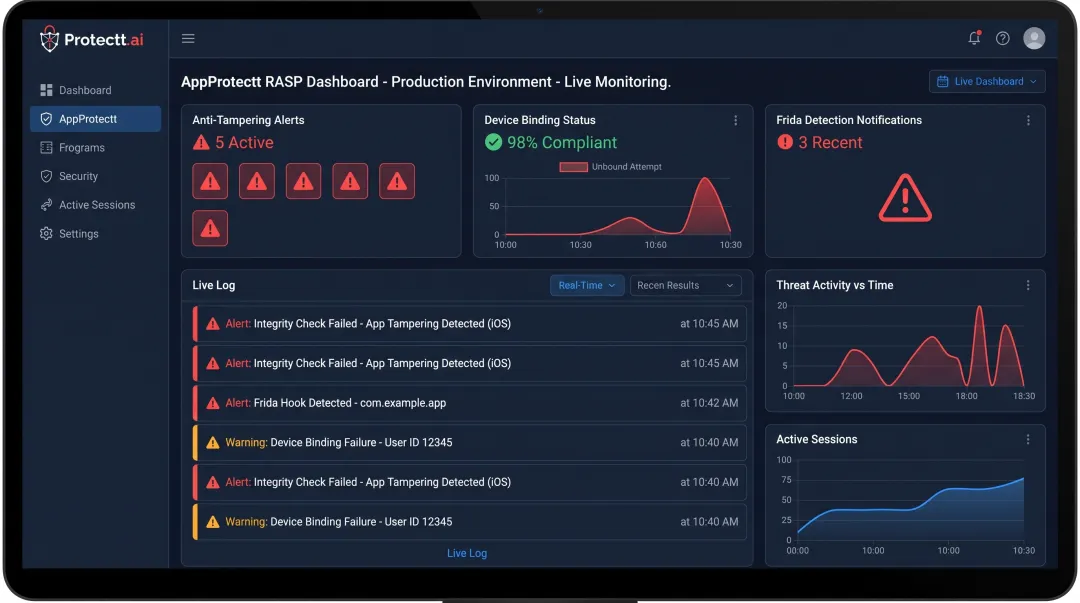Click the Active Sessions link icon in sidebar
The height and width of the screenshot is (603, 1080).
pos(46,205)
